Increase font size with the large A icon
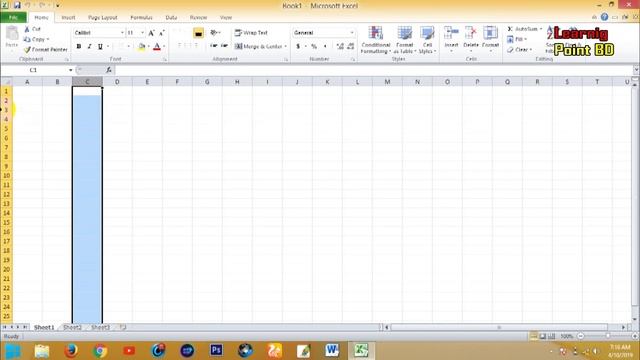 (x=151, y=33)
